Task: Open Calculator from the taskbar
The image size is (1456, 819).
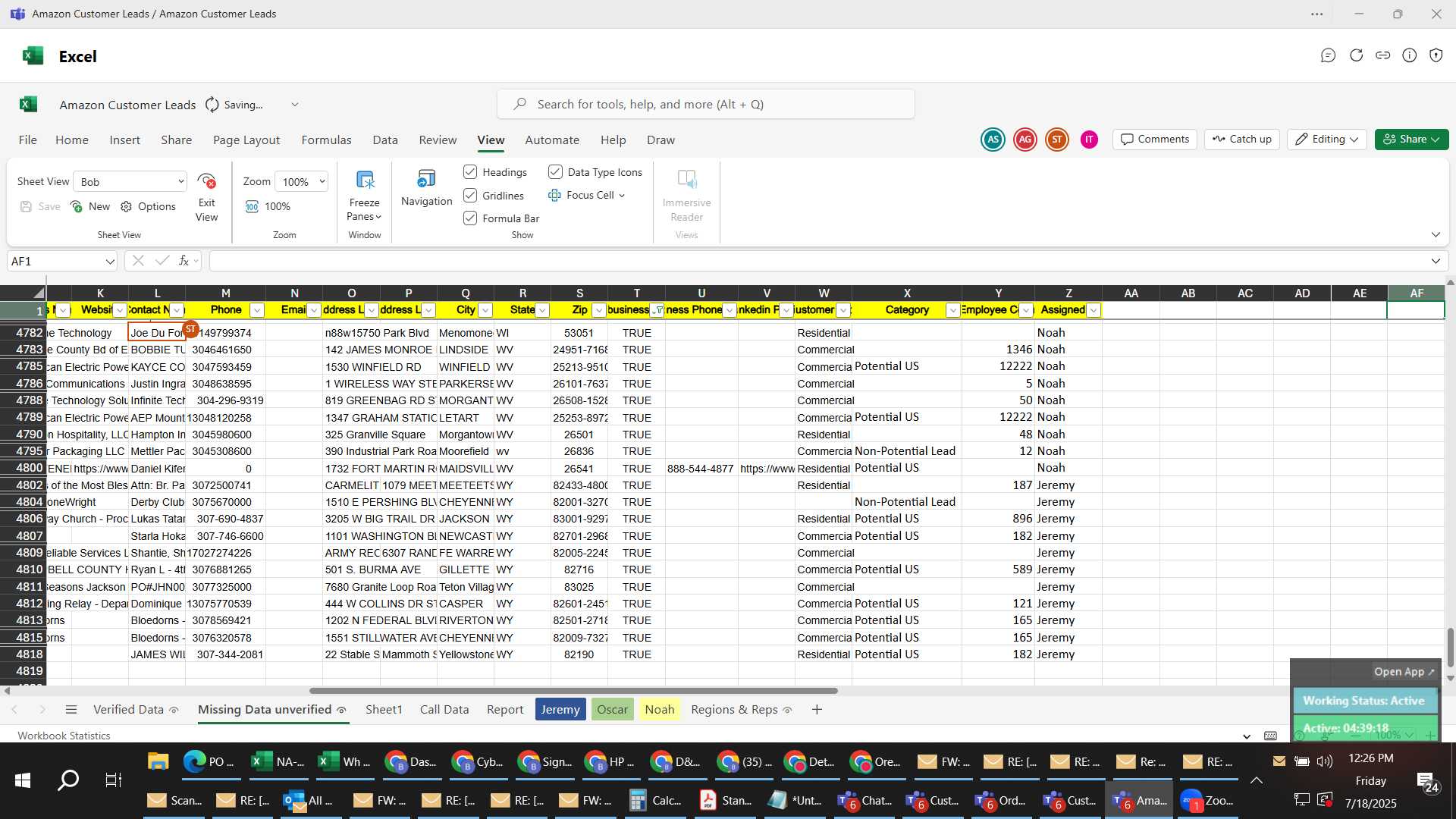Action: [656, 800]
